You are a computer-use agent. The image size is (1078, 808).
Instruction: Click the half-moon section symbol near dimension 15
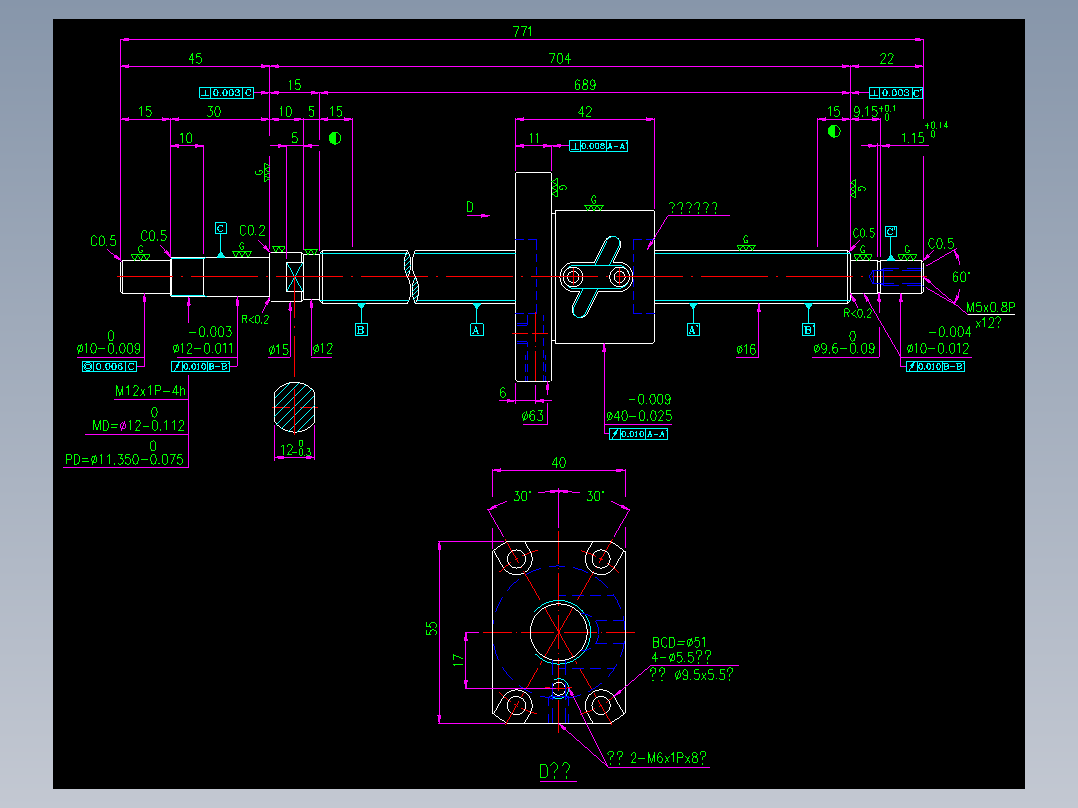click(x=335, y=138)
